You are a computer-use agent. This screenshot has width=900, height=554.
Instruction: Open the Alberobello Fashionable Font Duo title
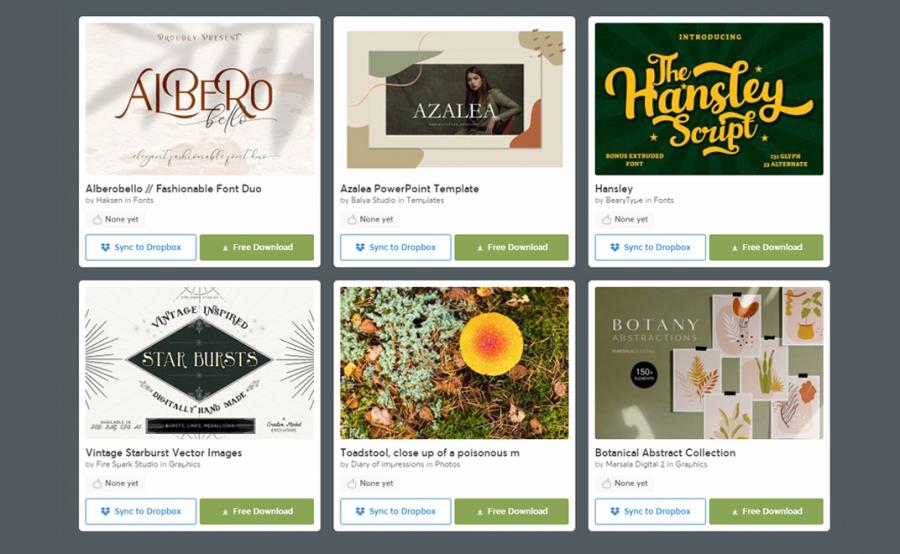(173, 188)
